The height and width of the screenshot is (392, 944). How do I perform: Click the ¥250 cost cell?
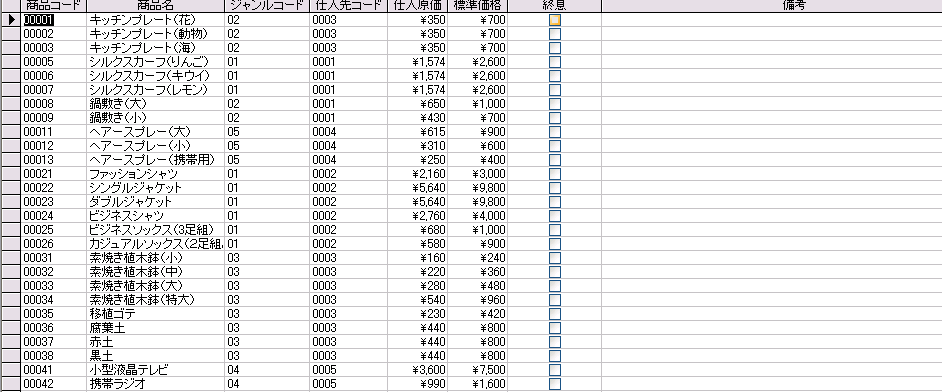(417, 160)
